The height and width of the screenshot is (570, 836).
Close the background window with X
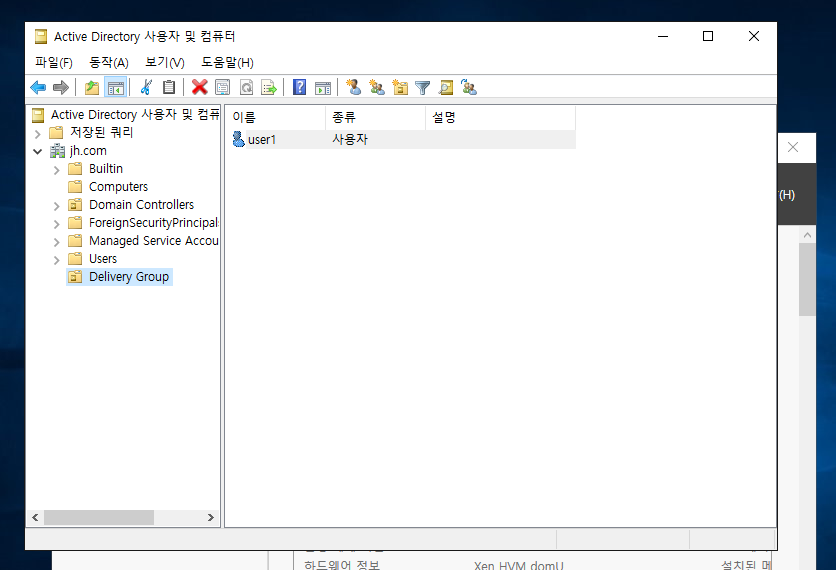coord(793,147)
